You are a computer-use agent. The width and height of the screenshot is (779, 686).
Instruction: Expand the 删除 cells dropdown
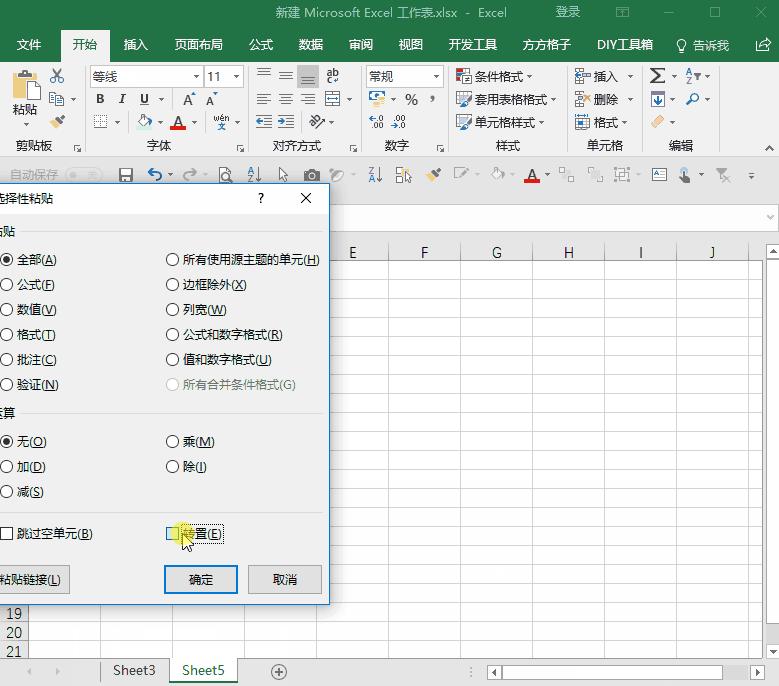click(630, 99)
